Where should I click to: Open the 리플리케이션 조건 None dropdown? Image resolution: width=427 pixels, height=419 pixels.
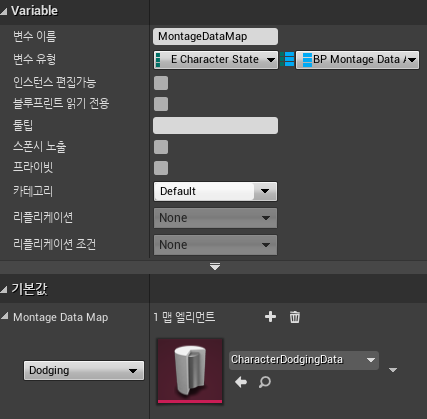tap(215, 245)
